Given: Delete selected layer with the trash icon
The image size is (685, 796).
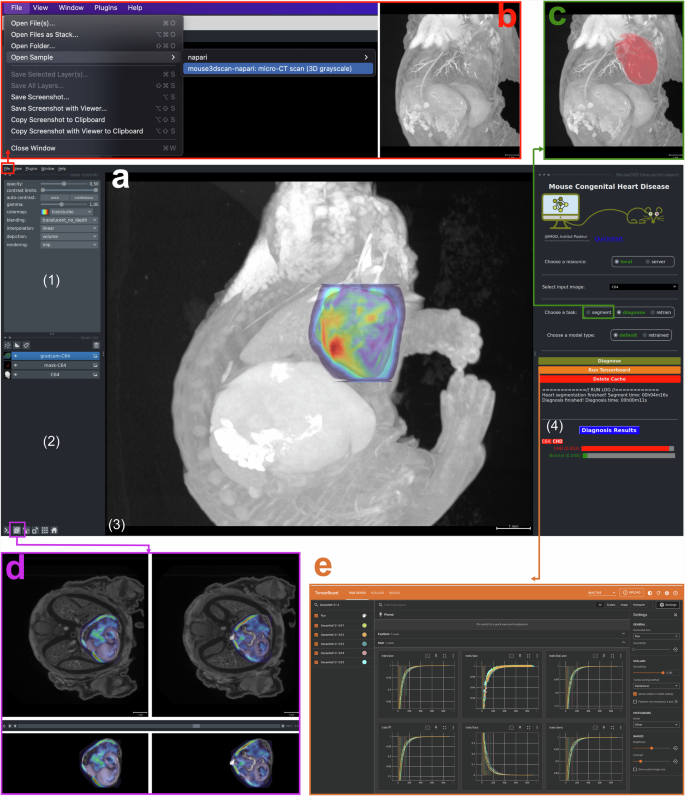Looking at the screenshot, I should click(x=96, y=345).
